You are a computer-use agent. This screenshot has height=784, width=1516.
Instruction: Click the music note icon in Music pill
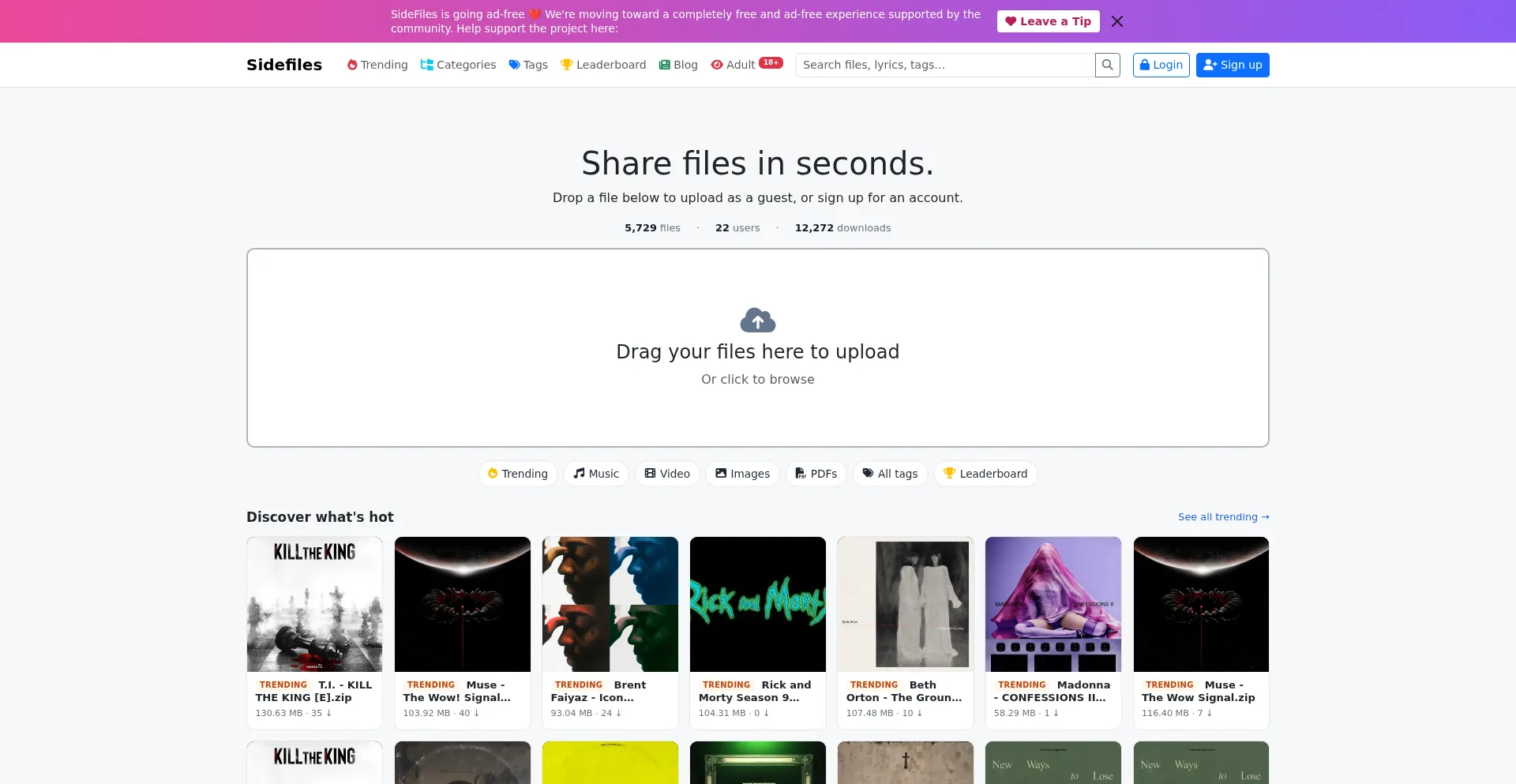[579, 473]
